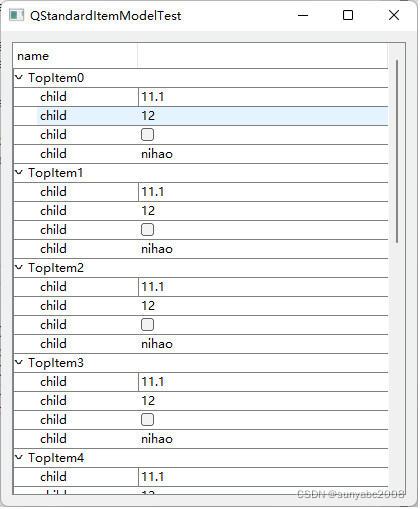Click the 12 value under TopItem3

(x=148, y=401)
